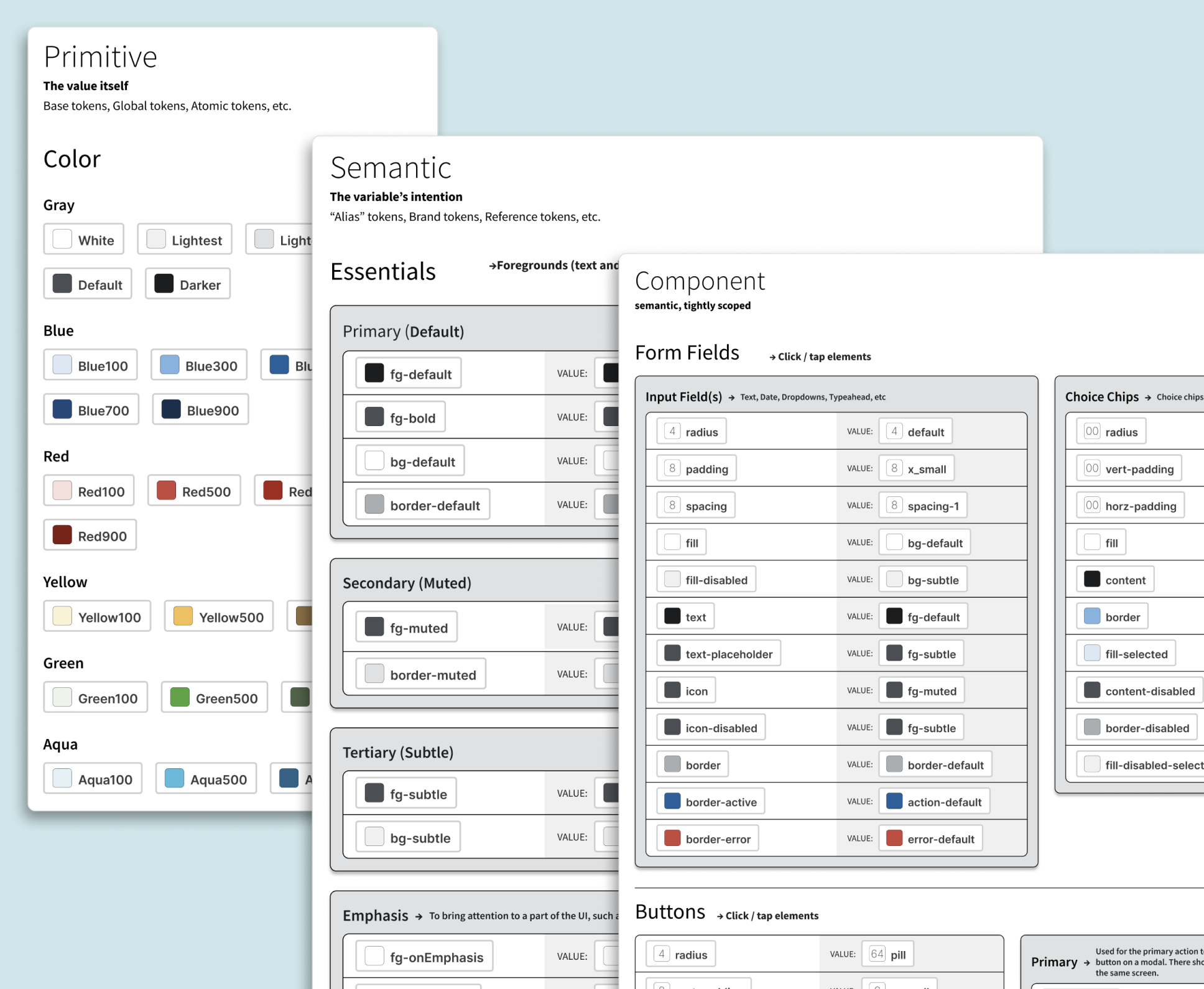Select the Green500 color chip
This screenshot has width=1204, height=989.
pyautogui.click(x=215, y=698)
